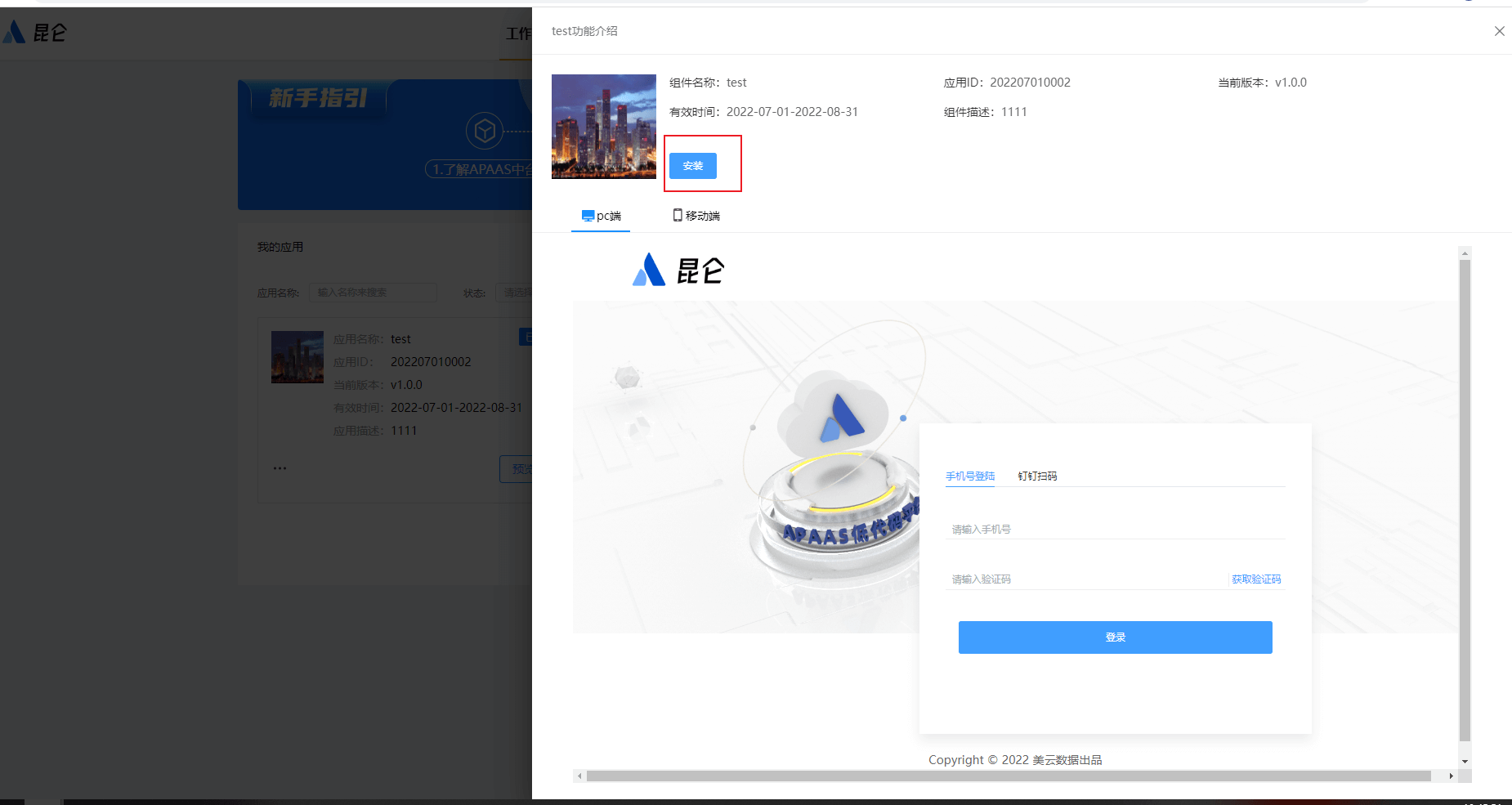The height and width of the screenshot is (805, 1512).
Task: Click the blue 登录 button
Action: [x=1115, y=637]
